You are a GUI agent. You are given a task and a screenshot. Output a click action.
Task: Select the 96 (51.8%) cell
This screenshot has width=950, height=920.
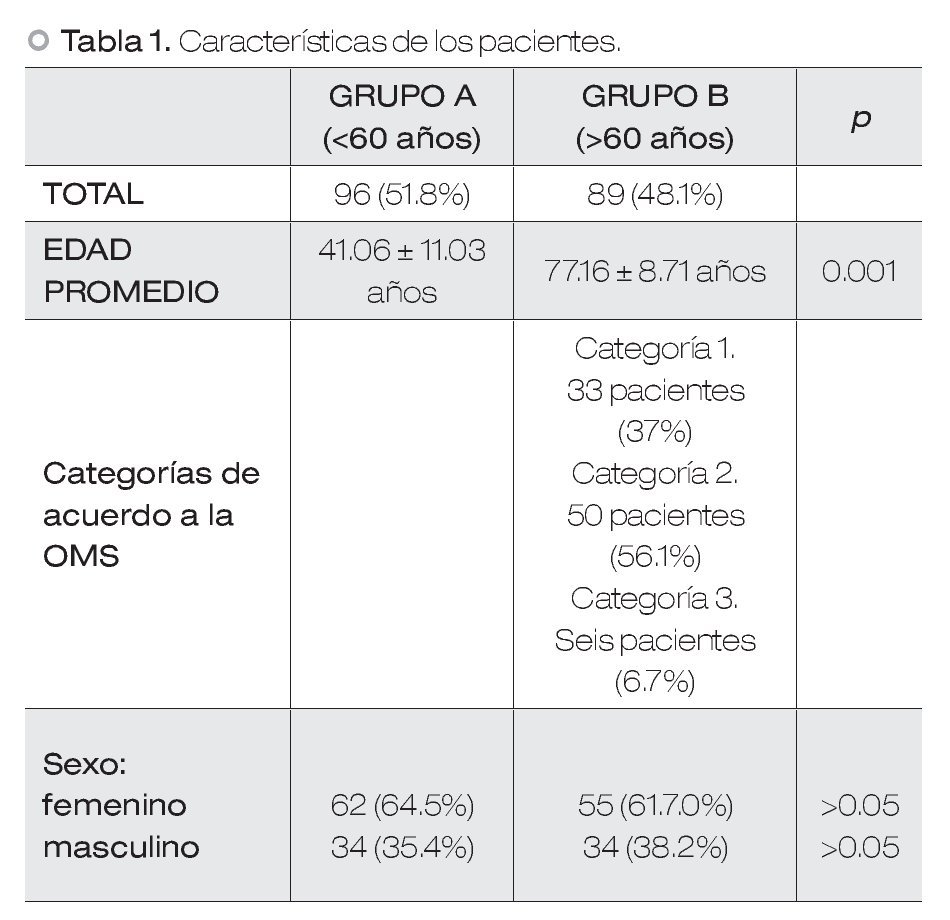(x=402, y=194)
